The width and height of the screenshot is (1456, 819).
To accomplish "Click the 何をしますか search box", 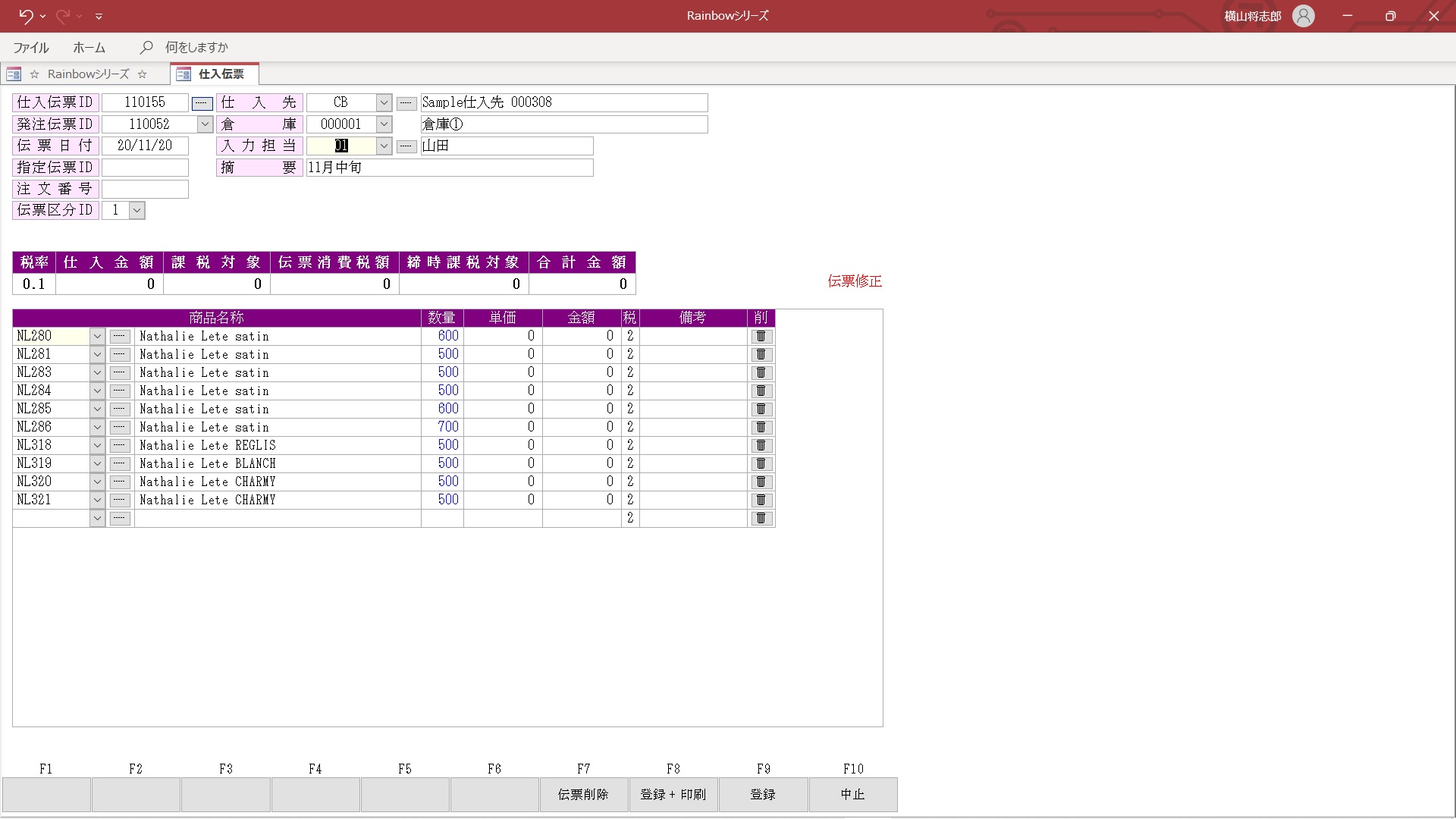I will pos(196,47).
